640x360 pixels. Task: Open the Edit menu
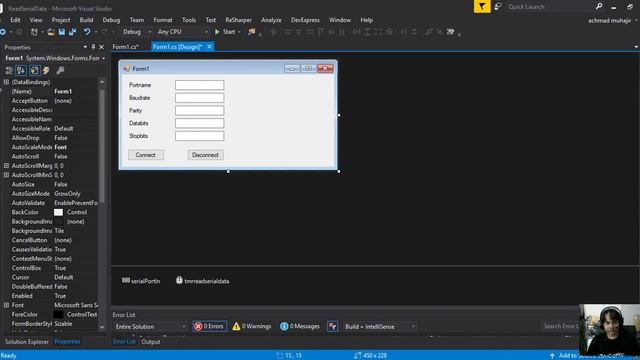click(x=15, y=20)
